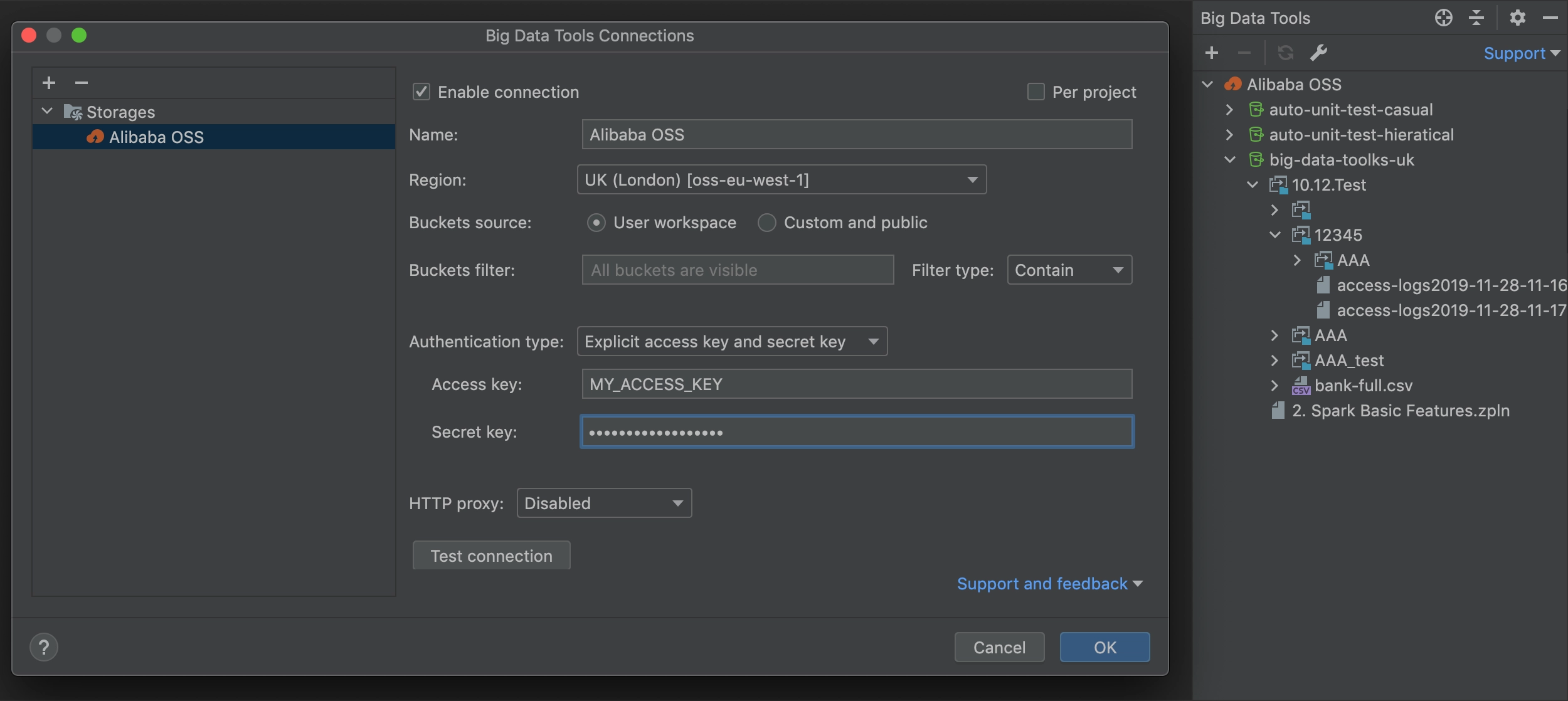
Task: Click the locate target icon in Big Data Tools panel
Action: (1443, 18)
